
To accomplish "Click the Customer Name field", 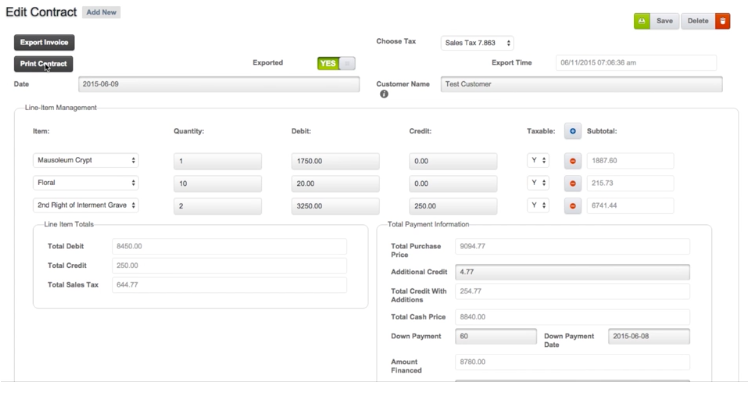I will 582,84.
